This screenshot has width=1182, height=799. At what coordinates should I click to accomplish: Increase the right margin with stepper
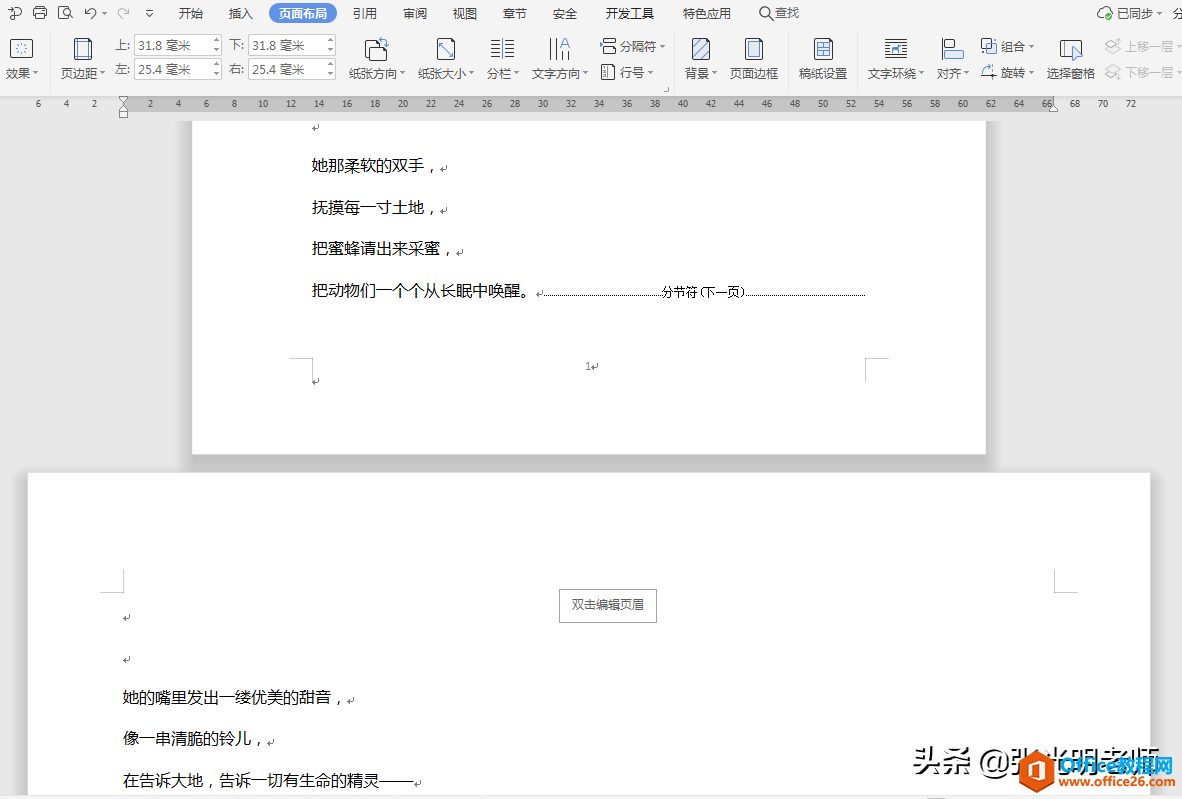[x=330, y=65]
